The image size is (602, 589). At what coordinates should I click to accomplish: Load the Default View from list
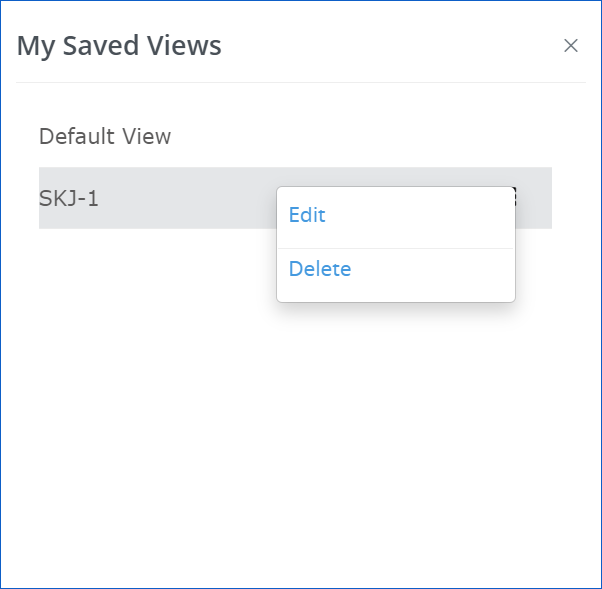click(105, 136)
